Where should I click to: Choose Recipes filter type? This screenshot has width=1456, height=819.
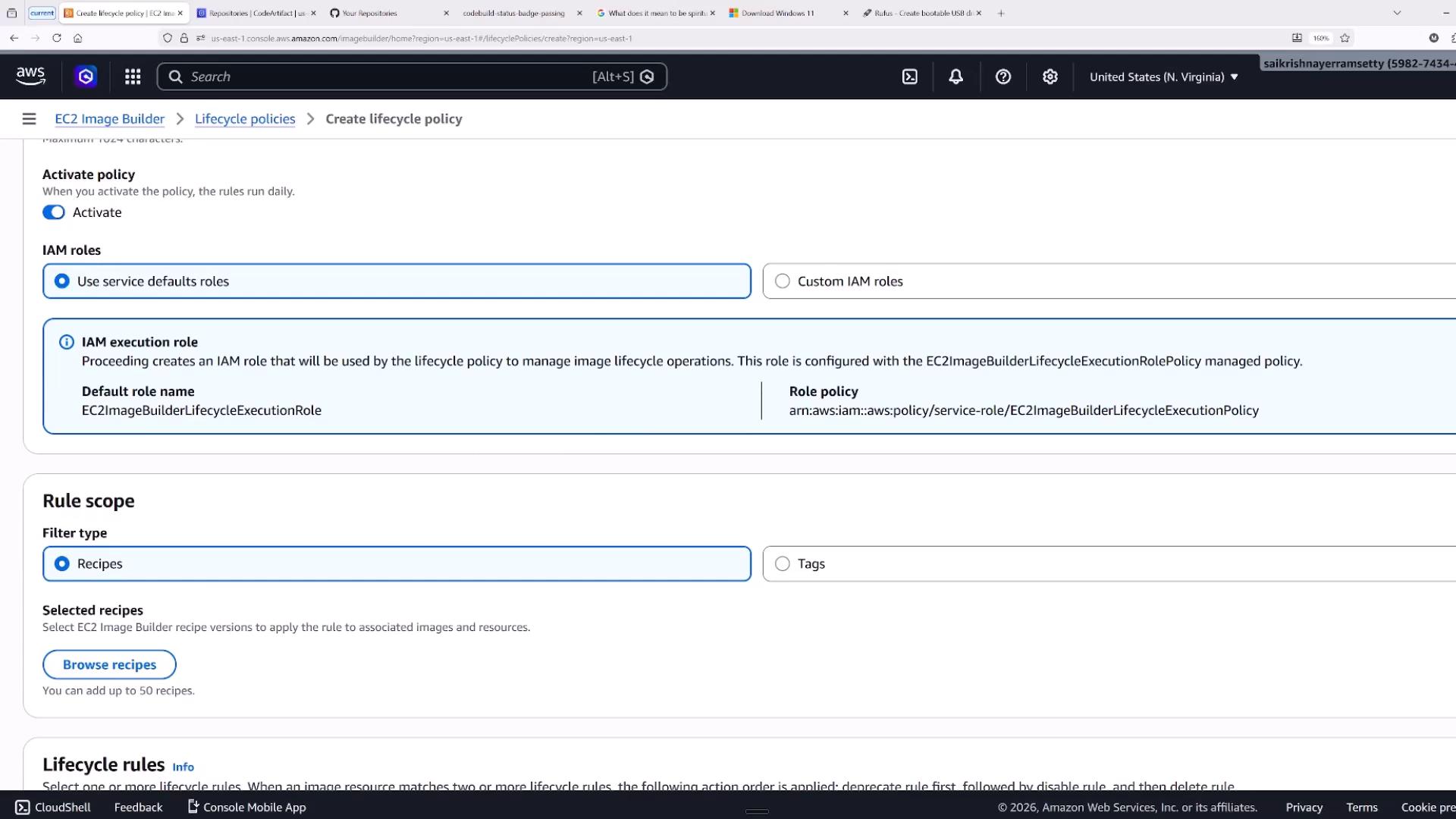[397, 563]
